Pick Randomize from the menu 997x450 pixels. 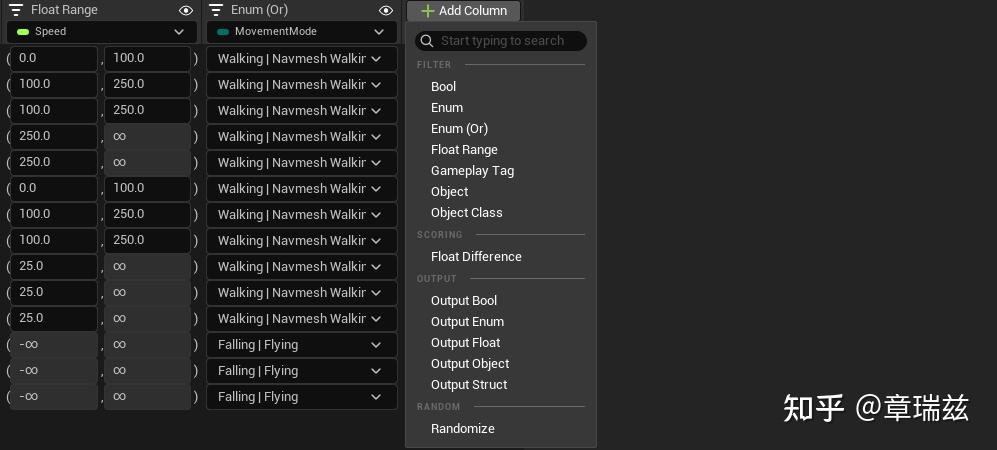463,429
